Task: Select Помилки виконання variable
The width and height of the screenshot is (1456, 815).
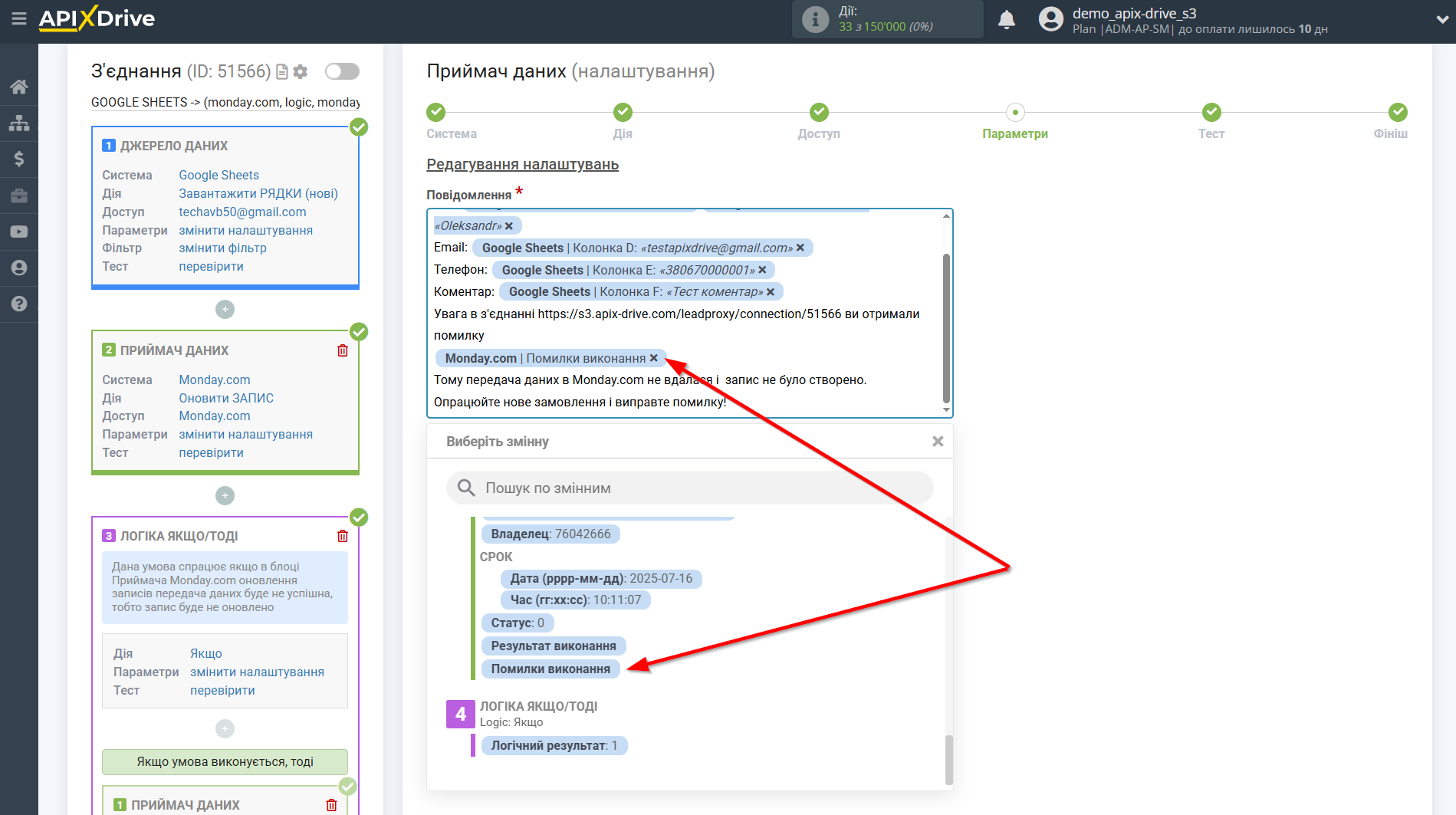Action: click(551, 669)
